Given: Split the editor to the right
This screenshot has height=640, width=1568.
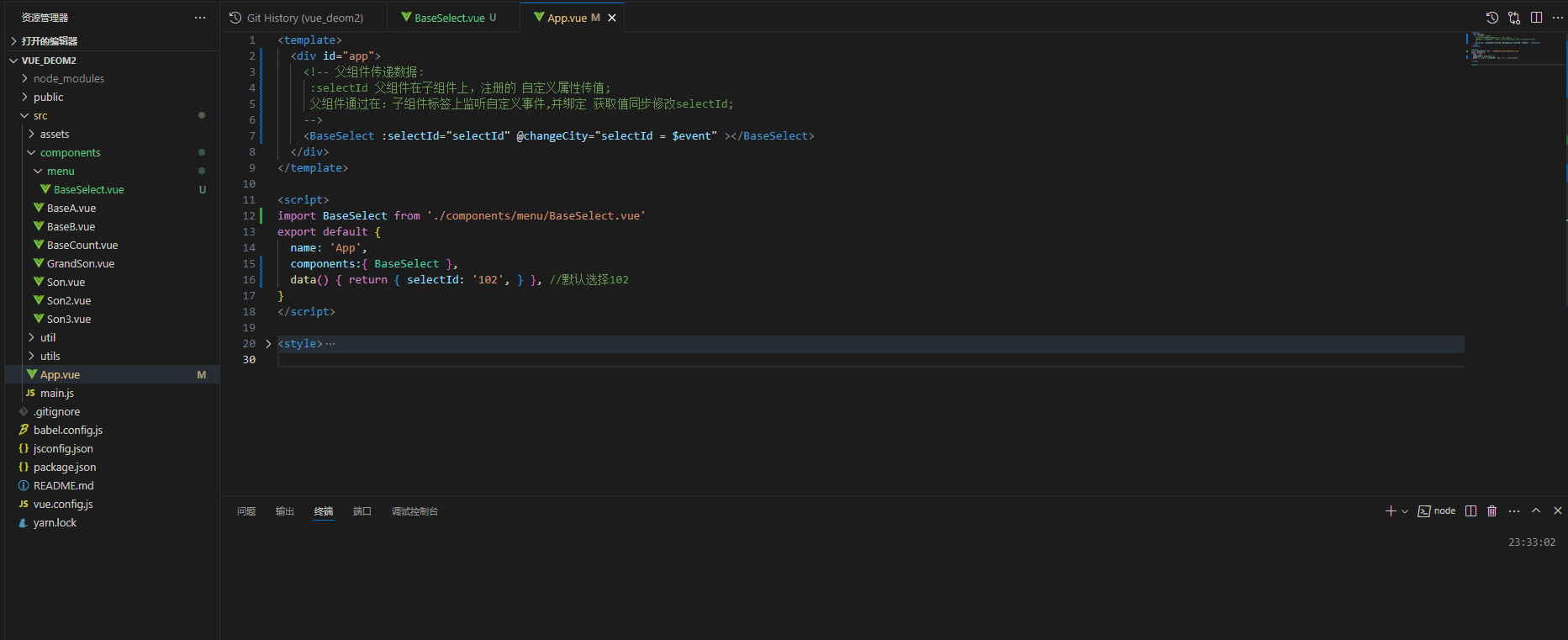Looking at the screenshot, I should (x=1536, y=18).
